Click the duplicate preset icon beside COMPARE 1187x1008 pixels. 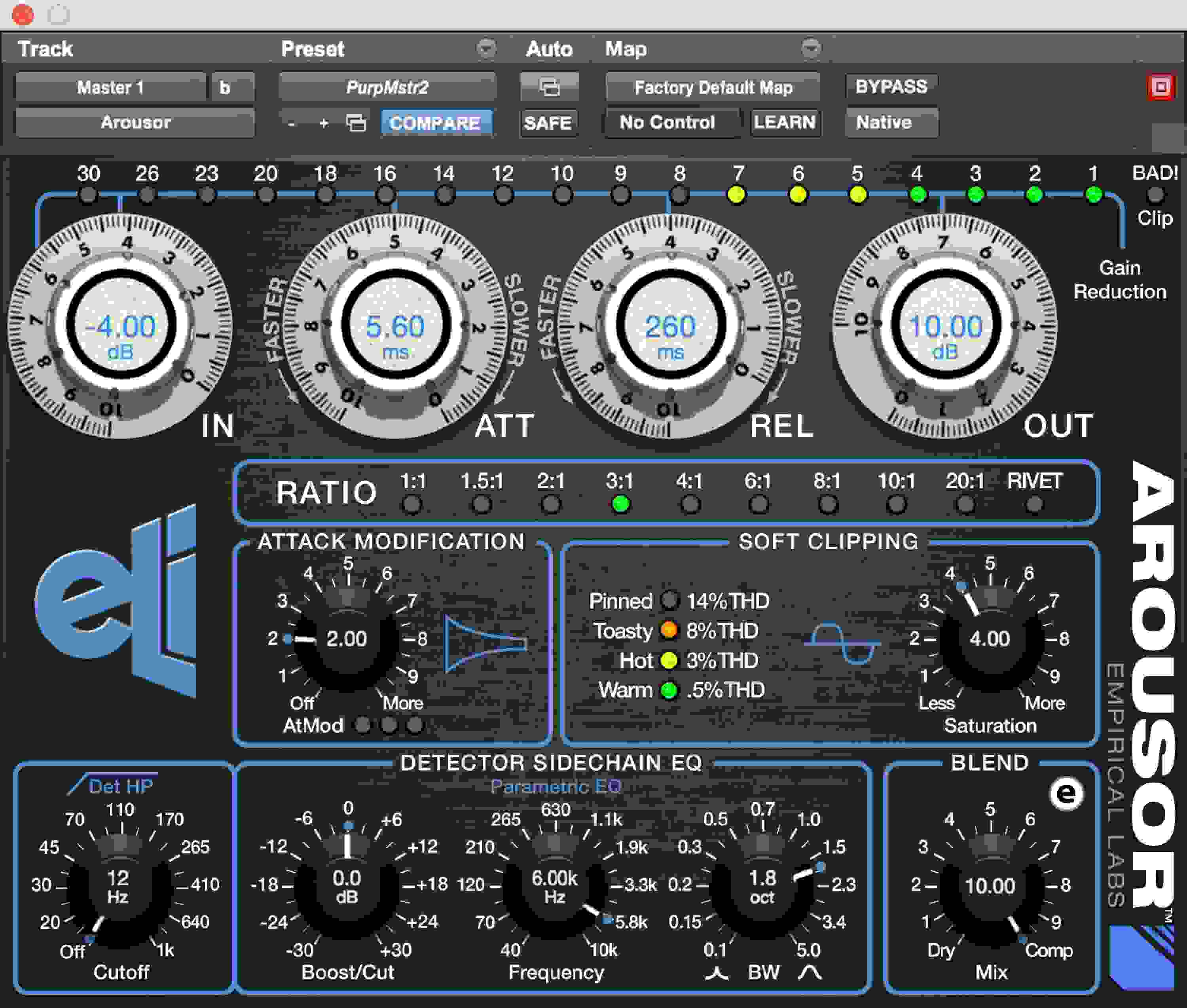coord(357,122)
